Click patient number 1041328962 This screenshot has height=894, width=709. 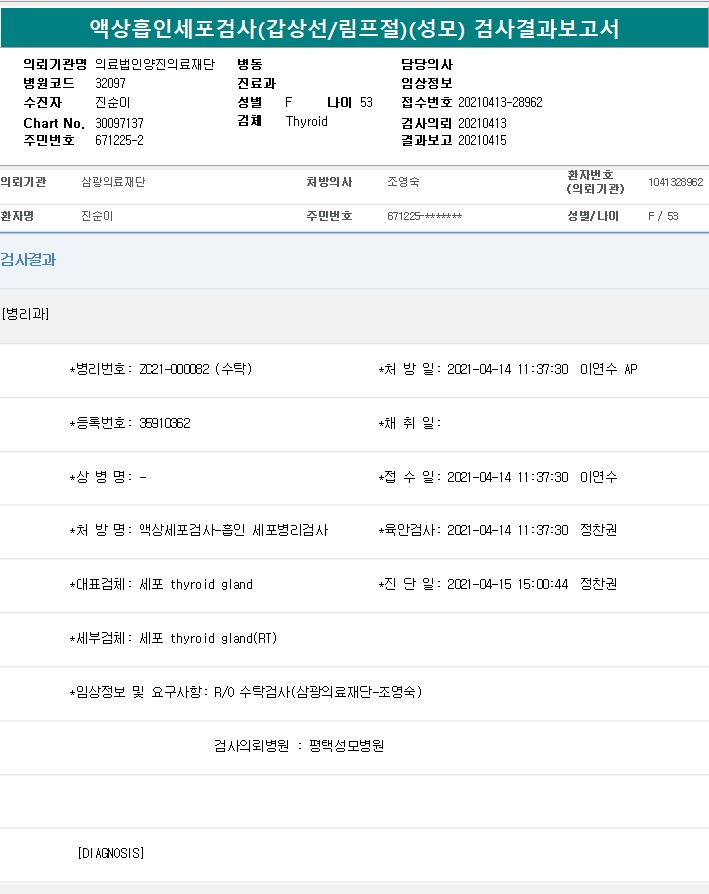(x=675, y=182)
